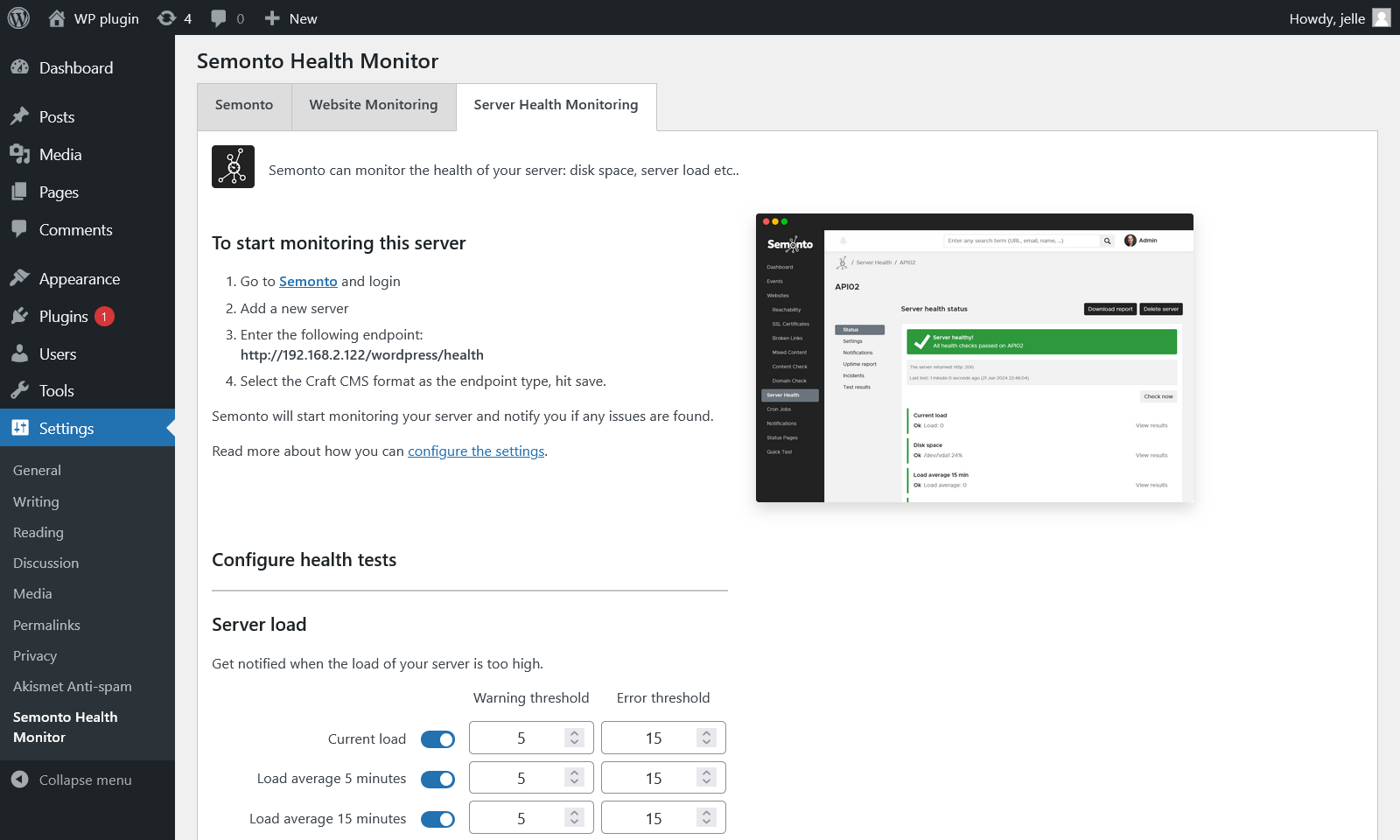
Task: Click the Collapse menu arrow icon
Action: tap(19, 779)
